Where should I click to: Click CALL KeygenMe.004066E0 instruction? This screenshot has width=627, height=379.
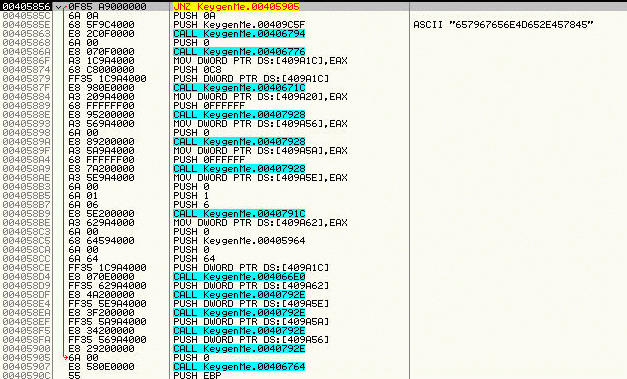(x=239, y=277)
